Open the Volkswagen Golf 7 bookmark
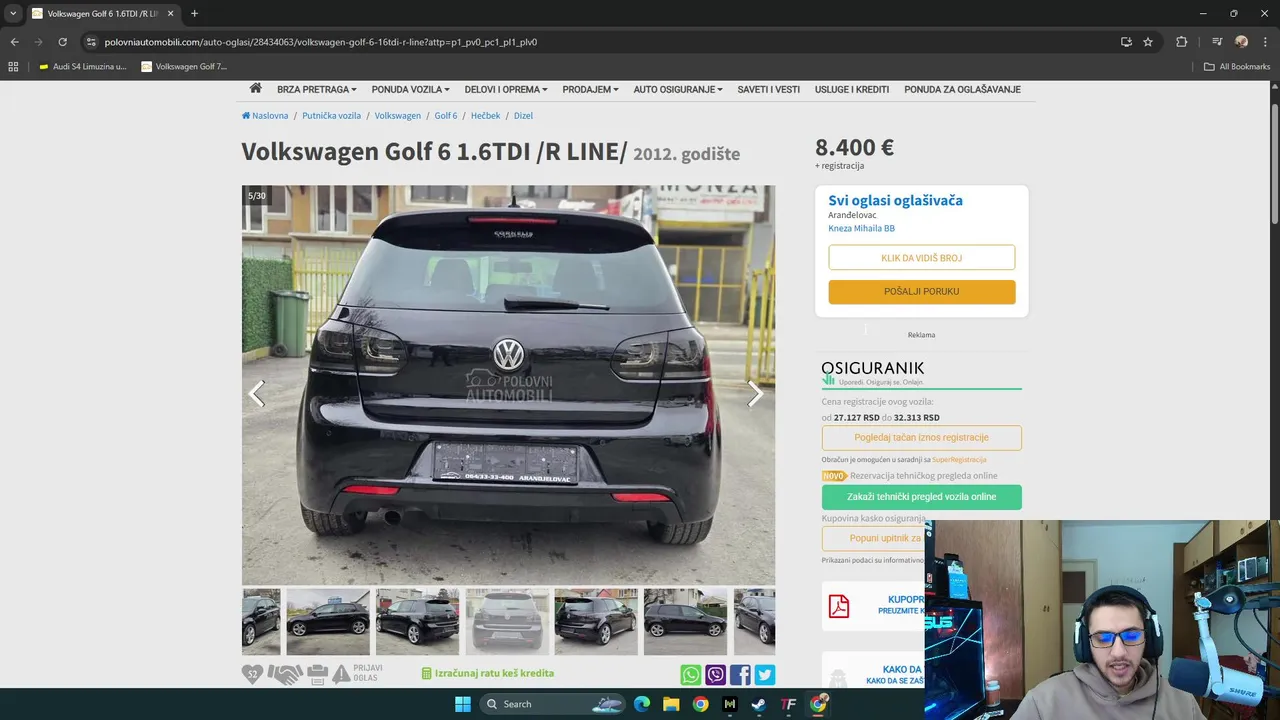 point(184,67)
